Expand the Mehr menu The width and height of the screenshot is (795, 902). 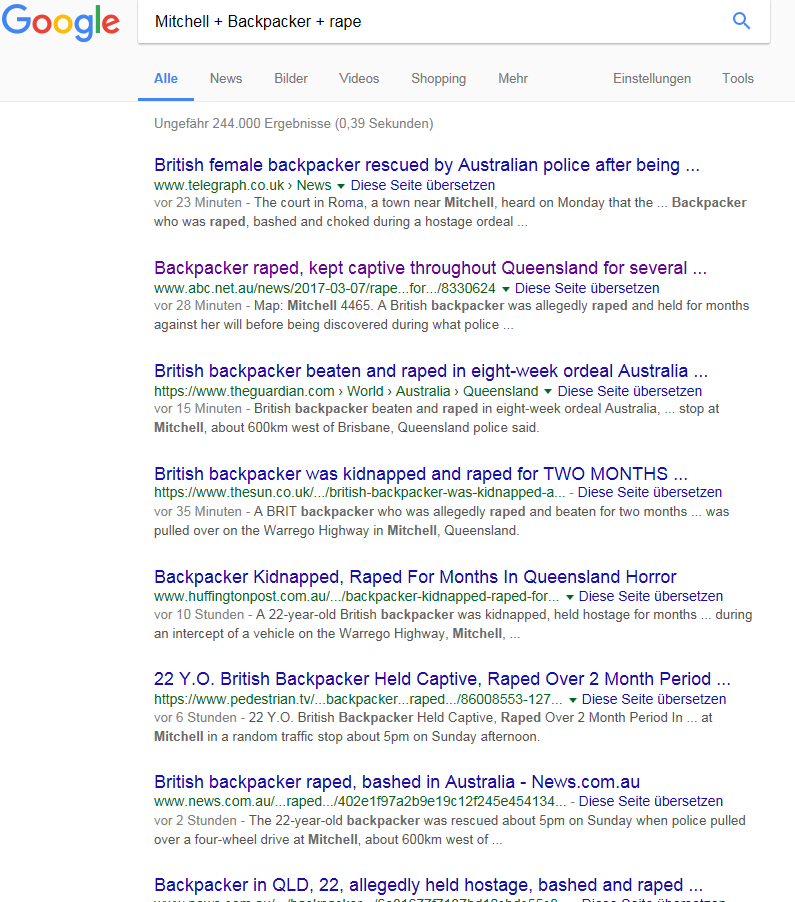(x=513, y=78)
